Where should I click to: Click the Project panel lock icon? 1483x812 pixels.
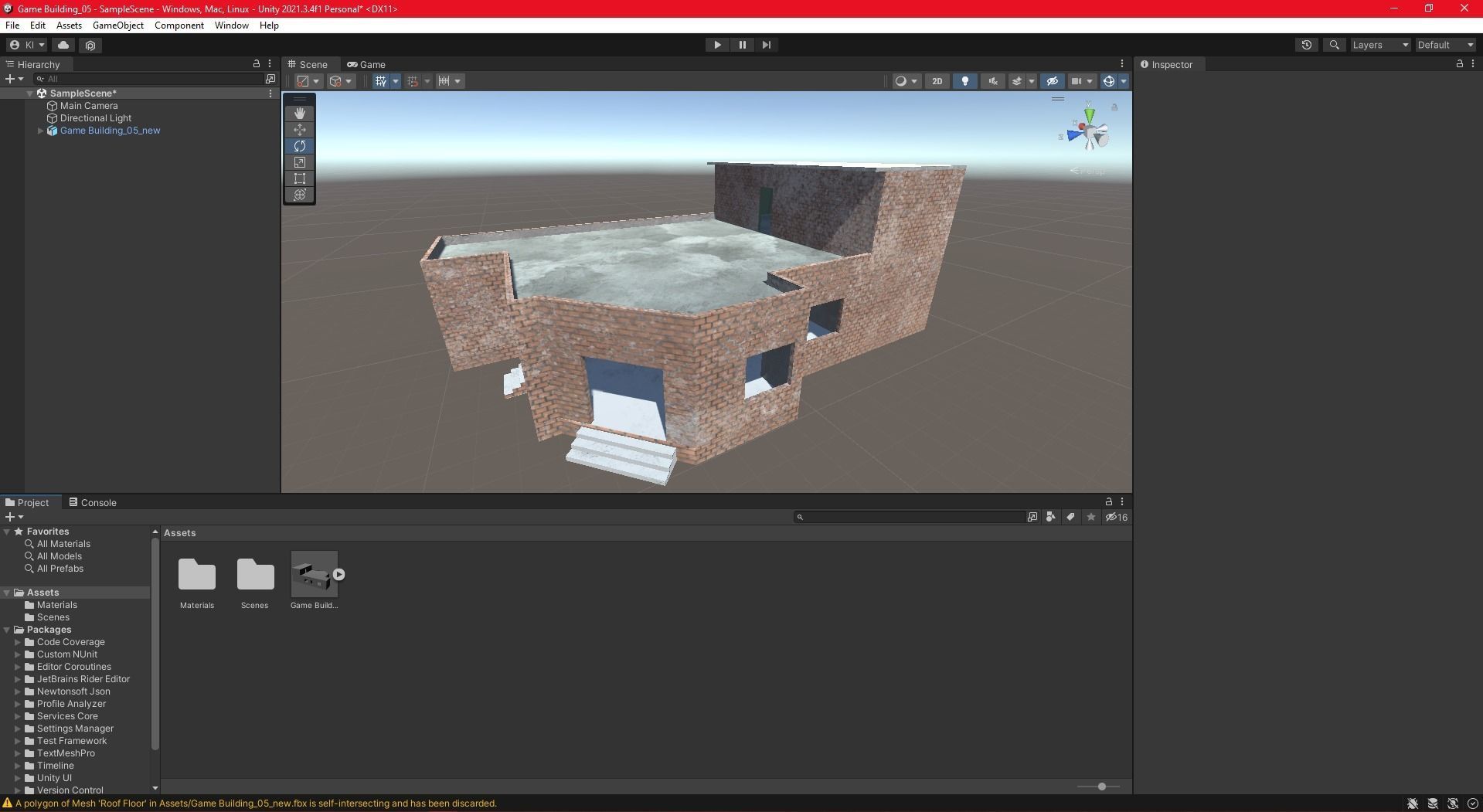point(1109,501)
